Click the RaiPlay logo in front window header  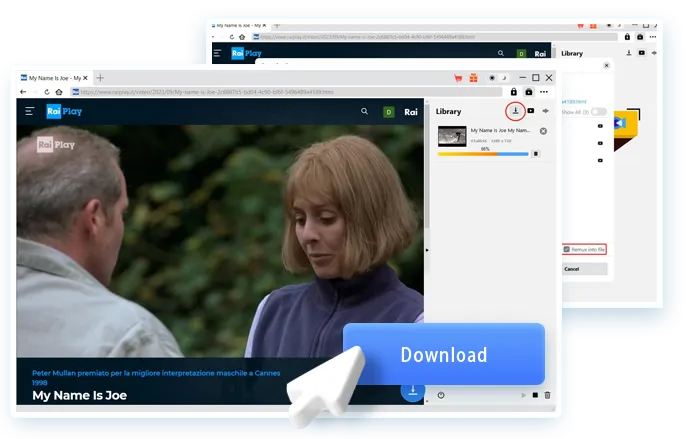pyautogui.click(x=64, y=111)
